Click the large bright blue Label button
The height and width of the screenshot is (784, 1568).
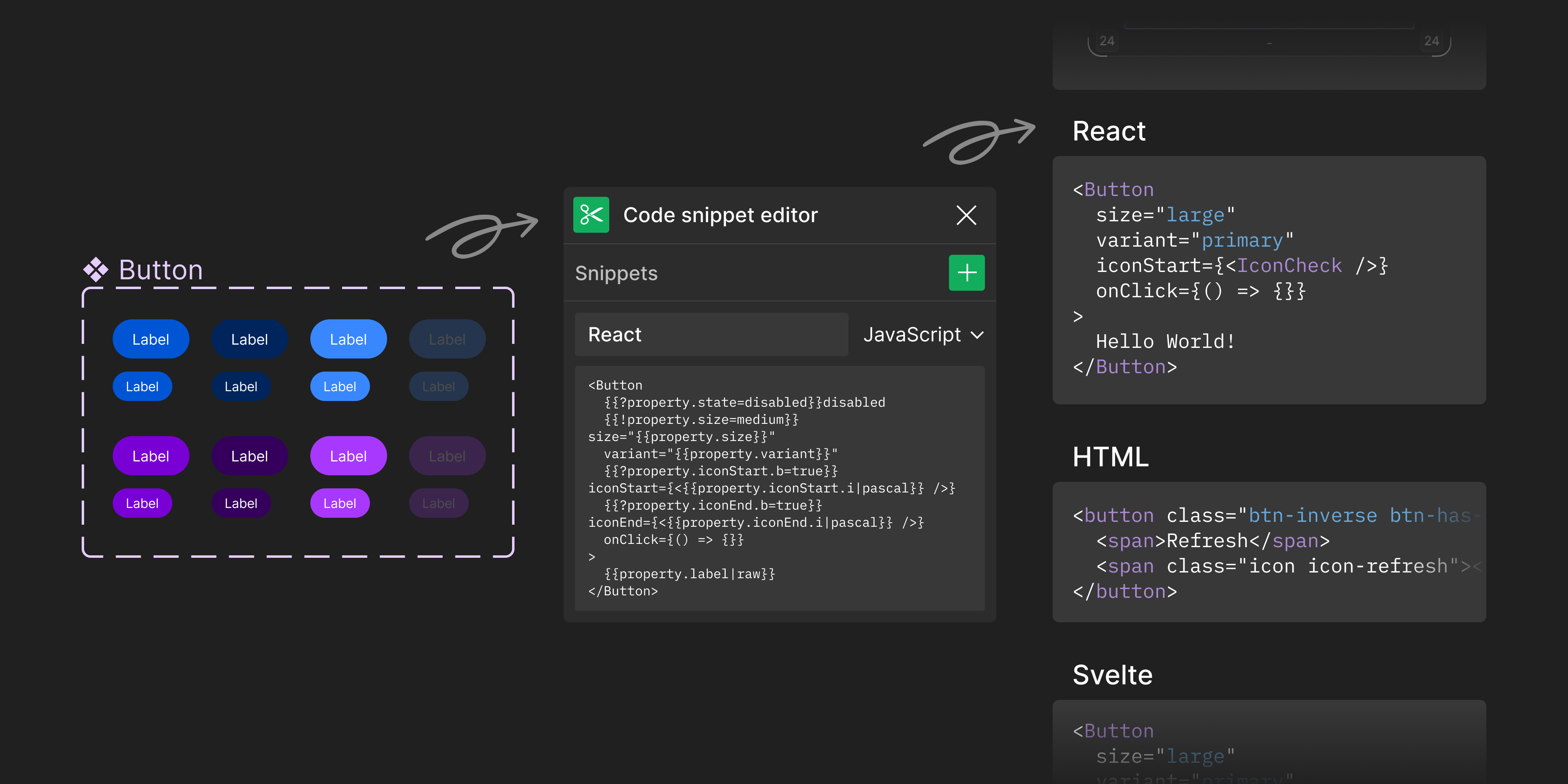coord(150,339)
